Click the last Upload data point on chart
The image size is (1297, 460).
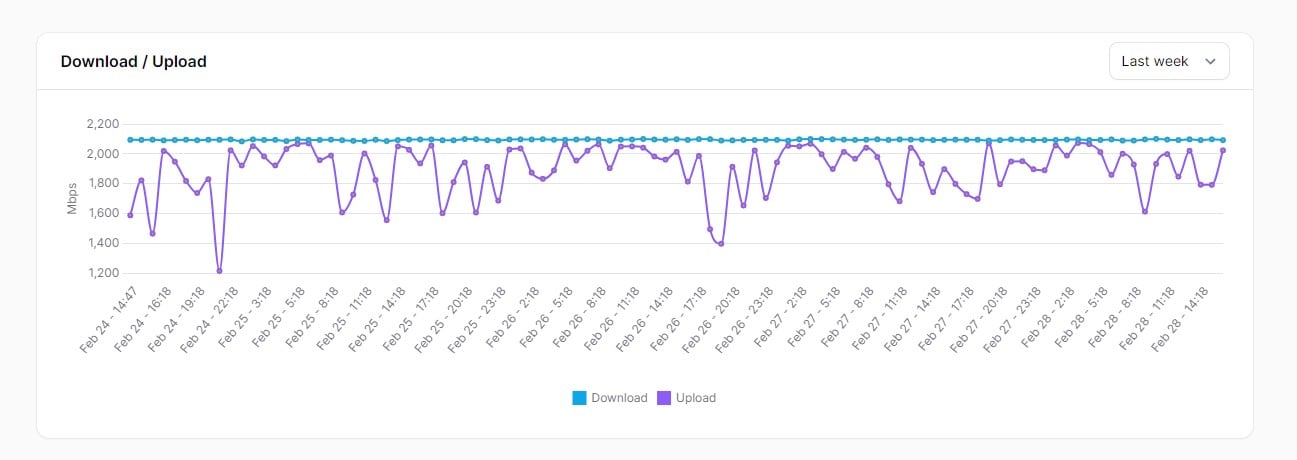pos(1223,150)
